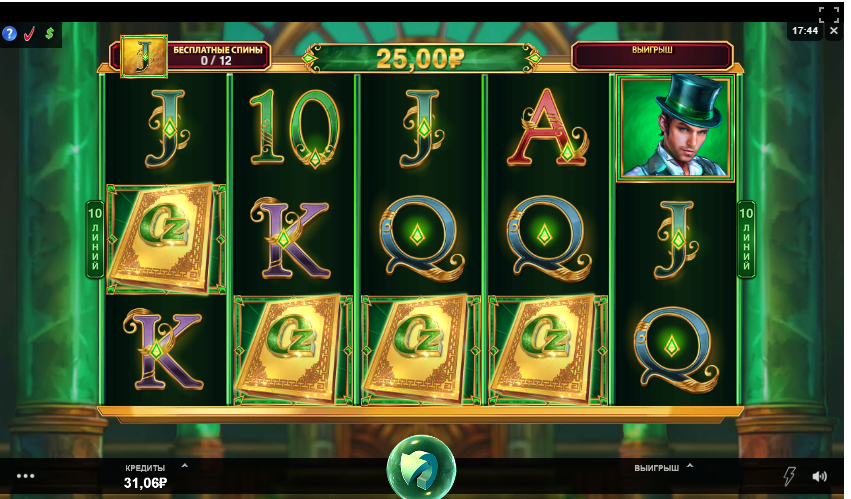
Task: Mute the game sound speaker icon
Action: 820,476
